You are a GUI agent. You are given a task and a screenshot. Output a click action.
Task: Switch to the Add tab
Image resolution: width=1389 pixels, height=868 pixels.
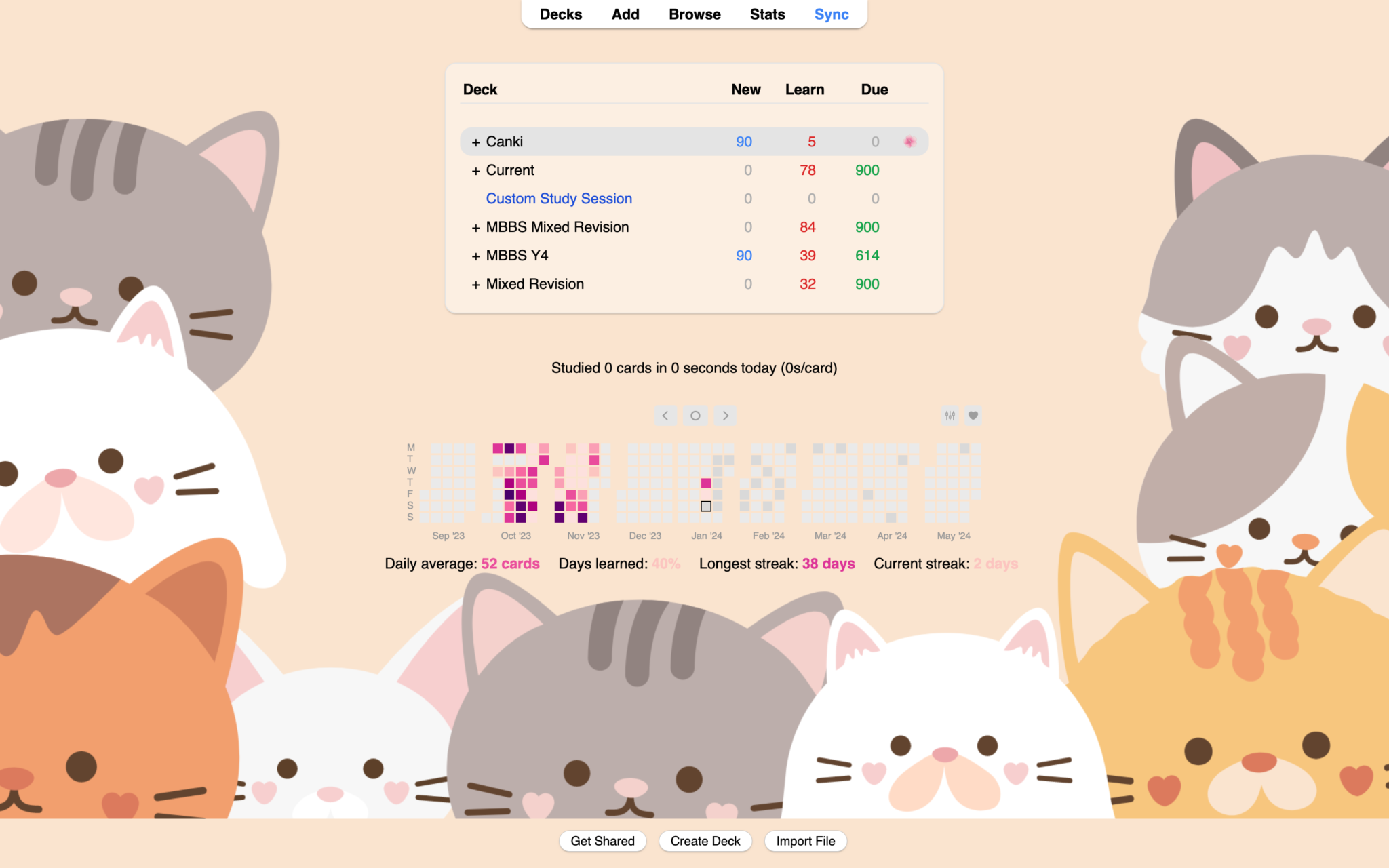(x=625, y=14)
